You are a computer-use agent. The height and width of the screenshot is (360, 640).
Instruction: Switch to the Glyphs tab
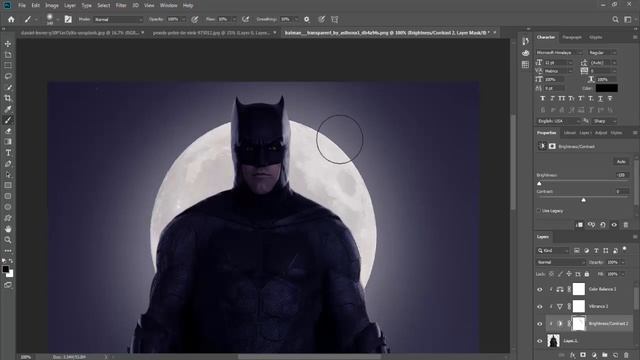tap(596, 37)
